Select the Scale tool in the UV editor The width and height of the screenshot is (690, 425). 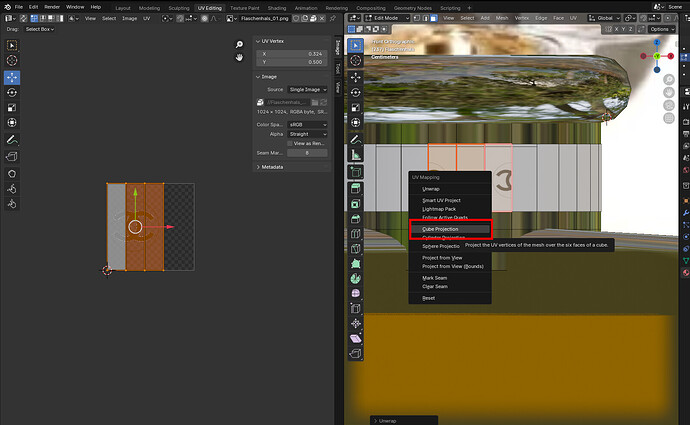[x=12, y=107]
